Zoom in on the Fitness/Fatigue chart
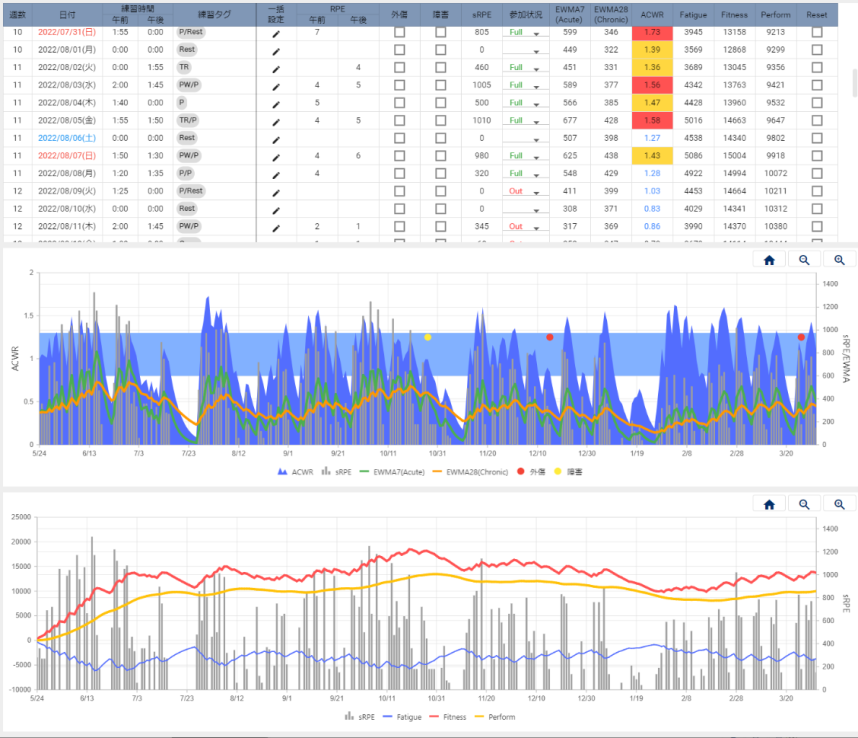The image size is (858, 738). click(803, 505)
